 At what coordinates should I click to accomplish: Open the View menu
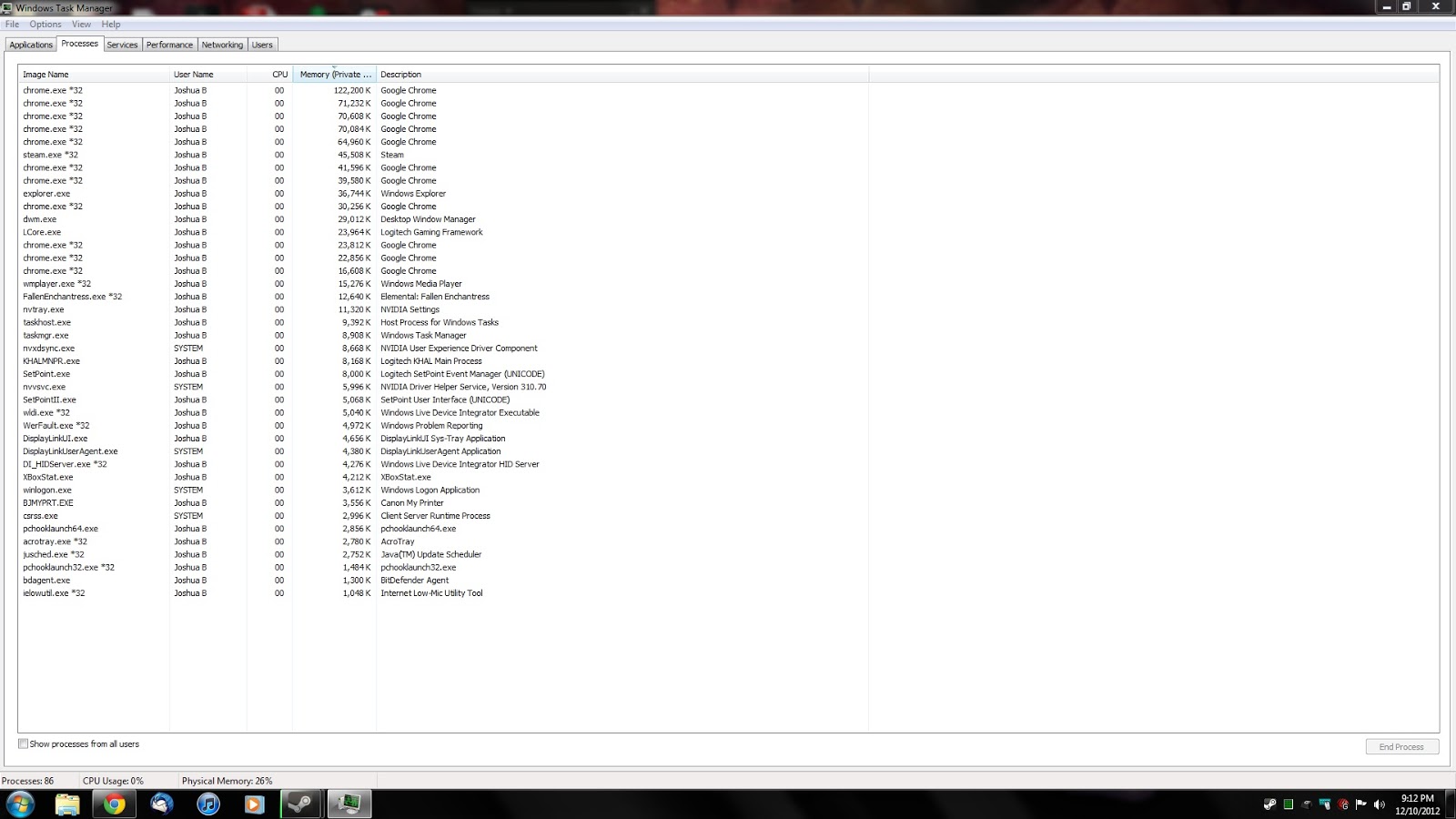tap(81, 25)
